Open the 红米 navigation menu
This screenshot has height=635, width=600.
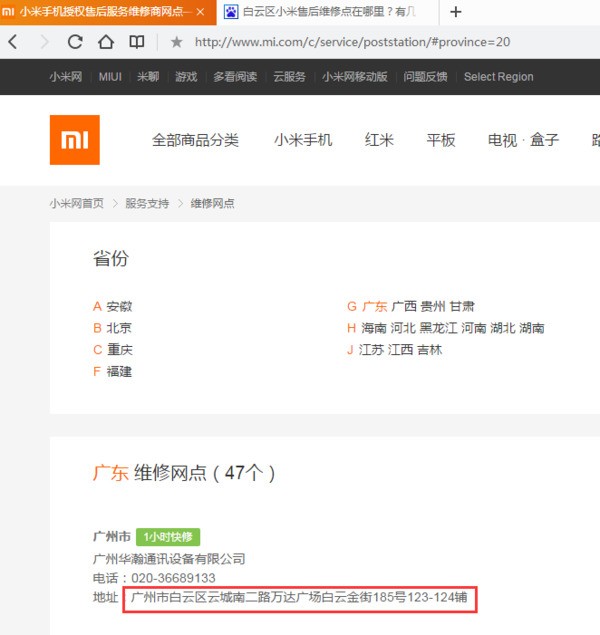coord(379,140)
